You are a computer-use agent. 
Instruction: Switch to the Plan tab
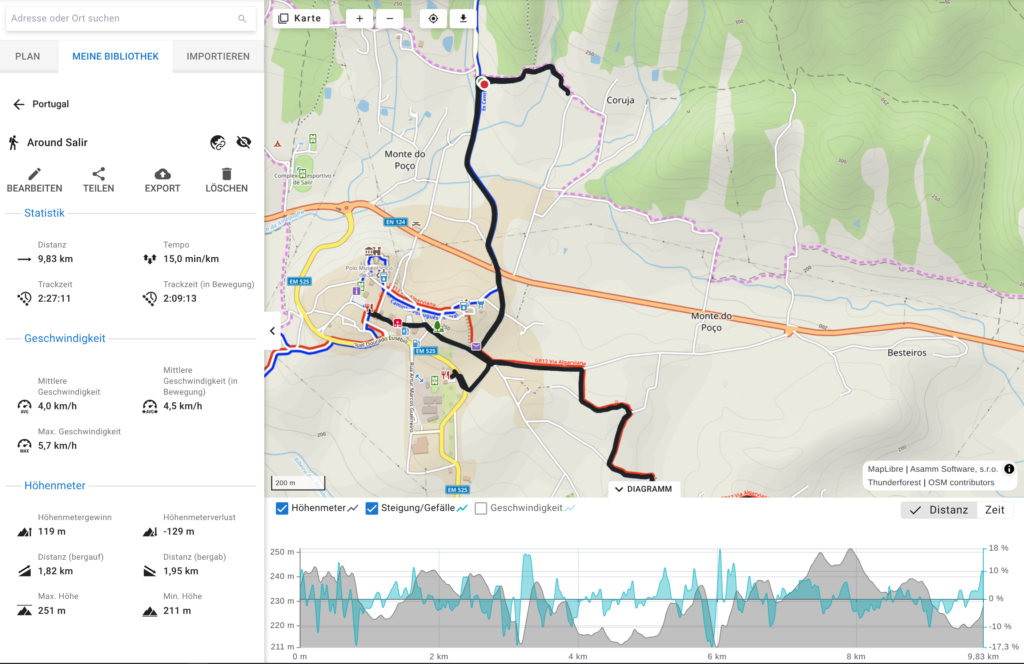pos(28,56)
